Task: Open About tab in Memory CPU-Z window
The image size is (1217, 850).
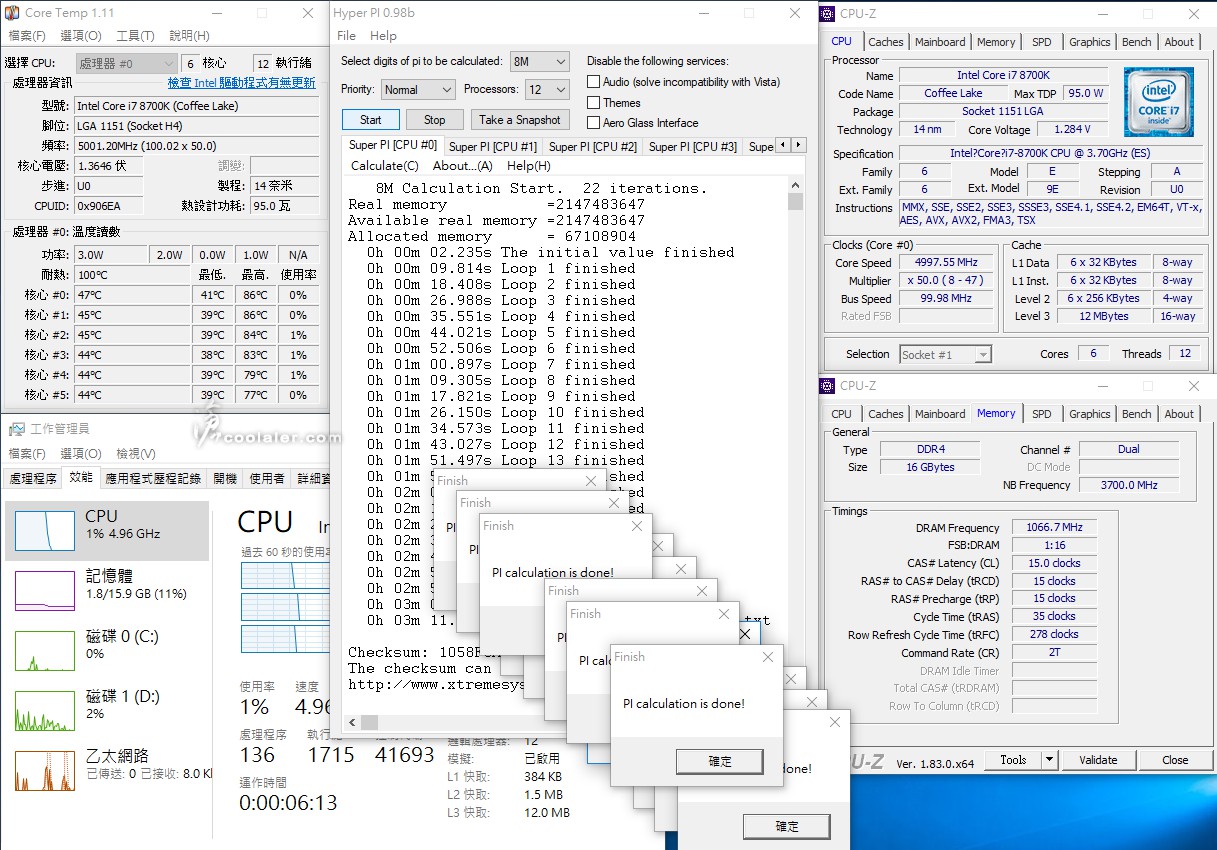Action: [1179, 414]
